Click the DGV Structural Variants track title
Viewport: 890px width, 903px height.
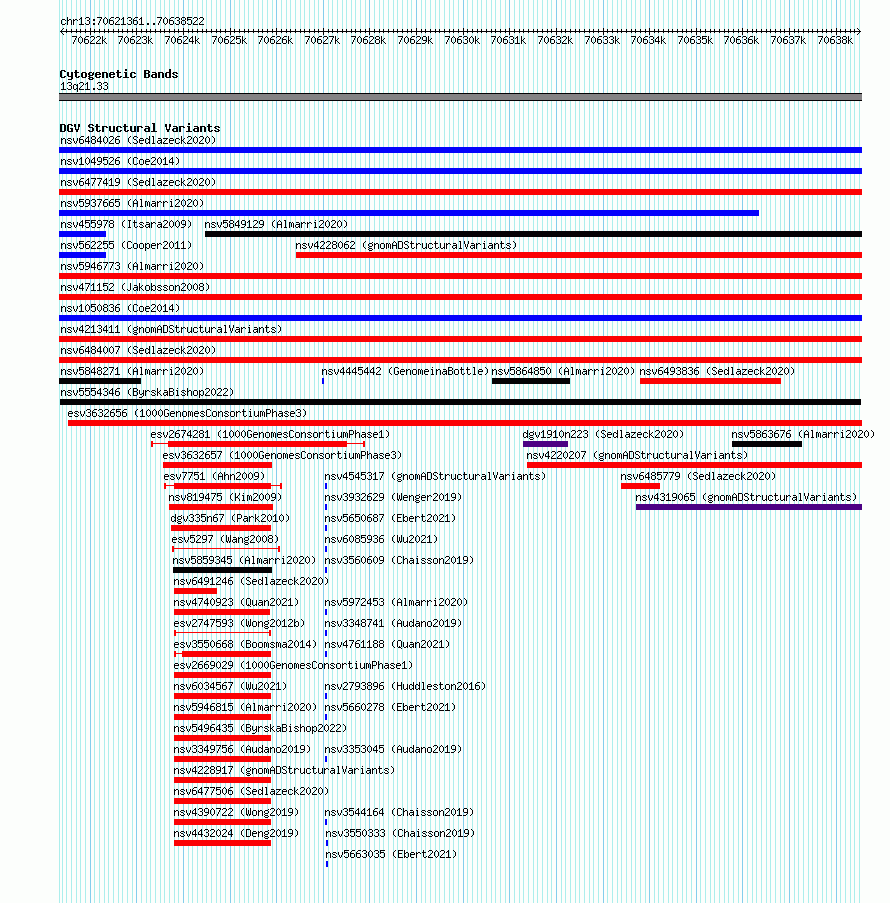pyautogui.click(x=140, y=128)
